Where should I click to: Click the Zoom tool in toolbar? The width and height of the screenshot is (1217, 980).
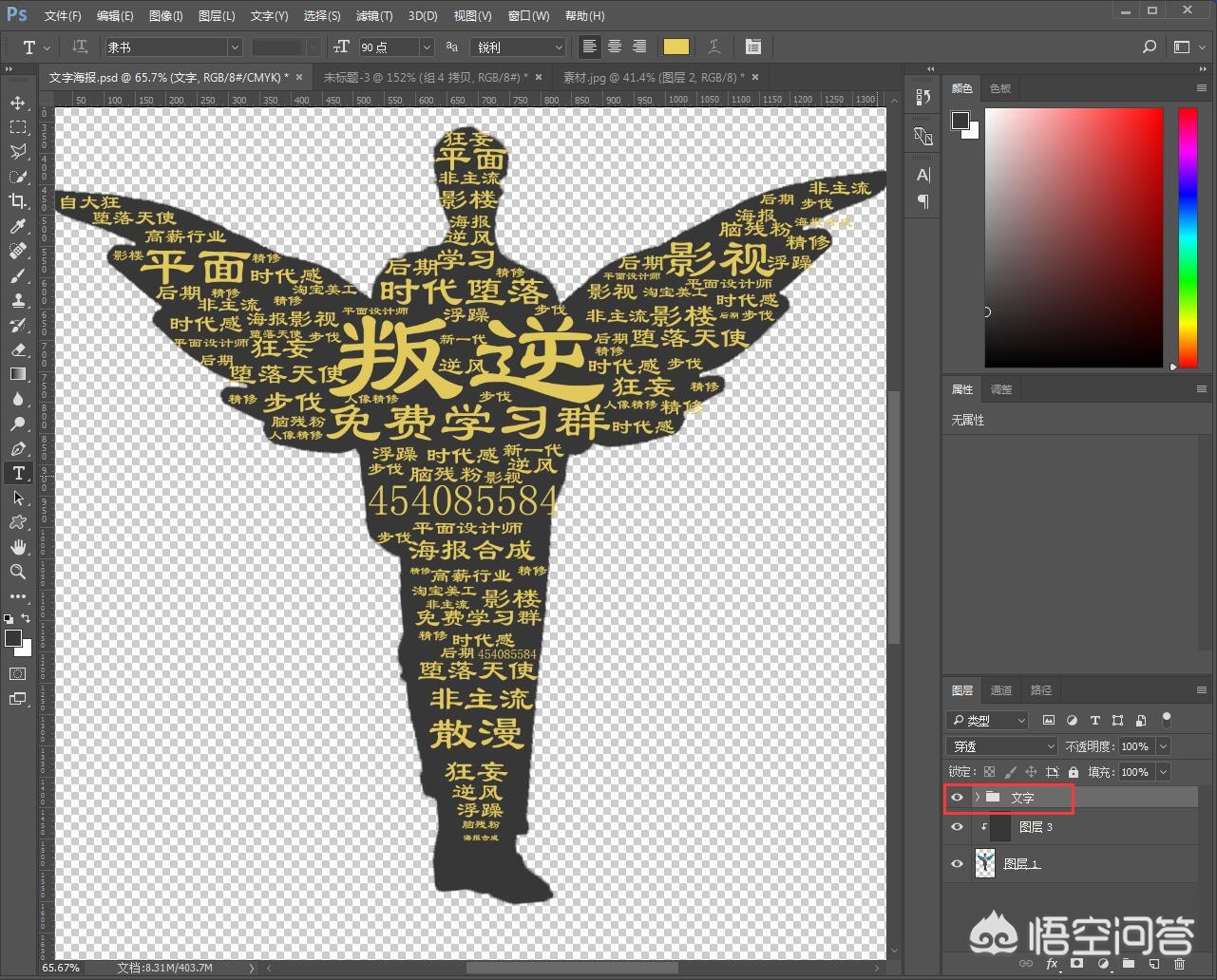tap(18, 572)
